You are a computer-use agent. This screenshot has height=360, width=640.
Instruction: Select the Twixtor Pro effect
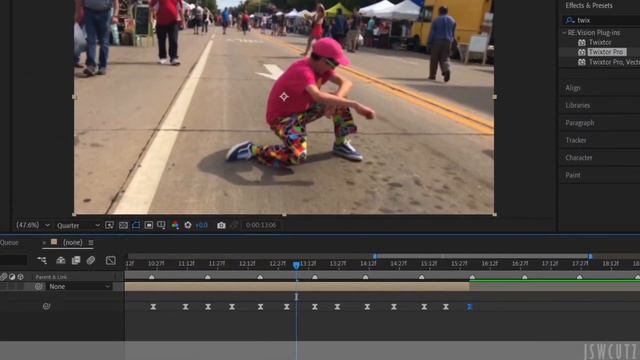606,52
